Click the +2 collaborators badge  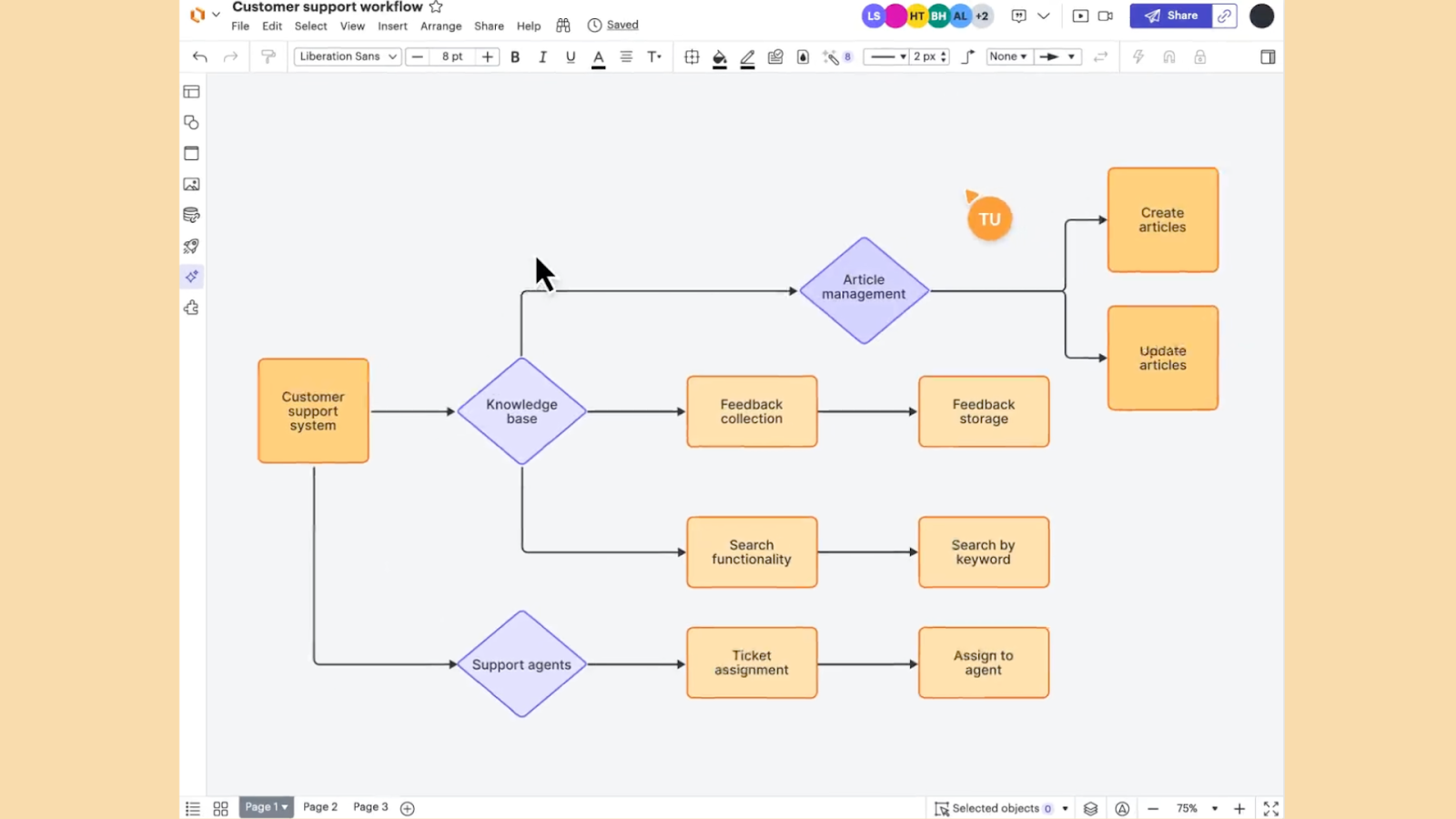(982, 15)
